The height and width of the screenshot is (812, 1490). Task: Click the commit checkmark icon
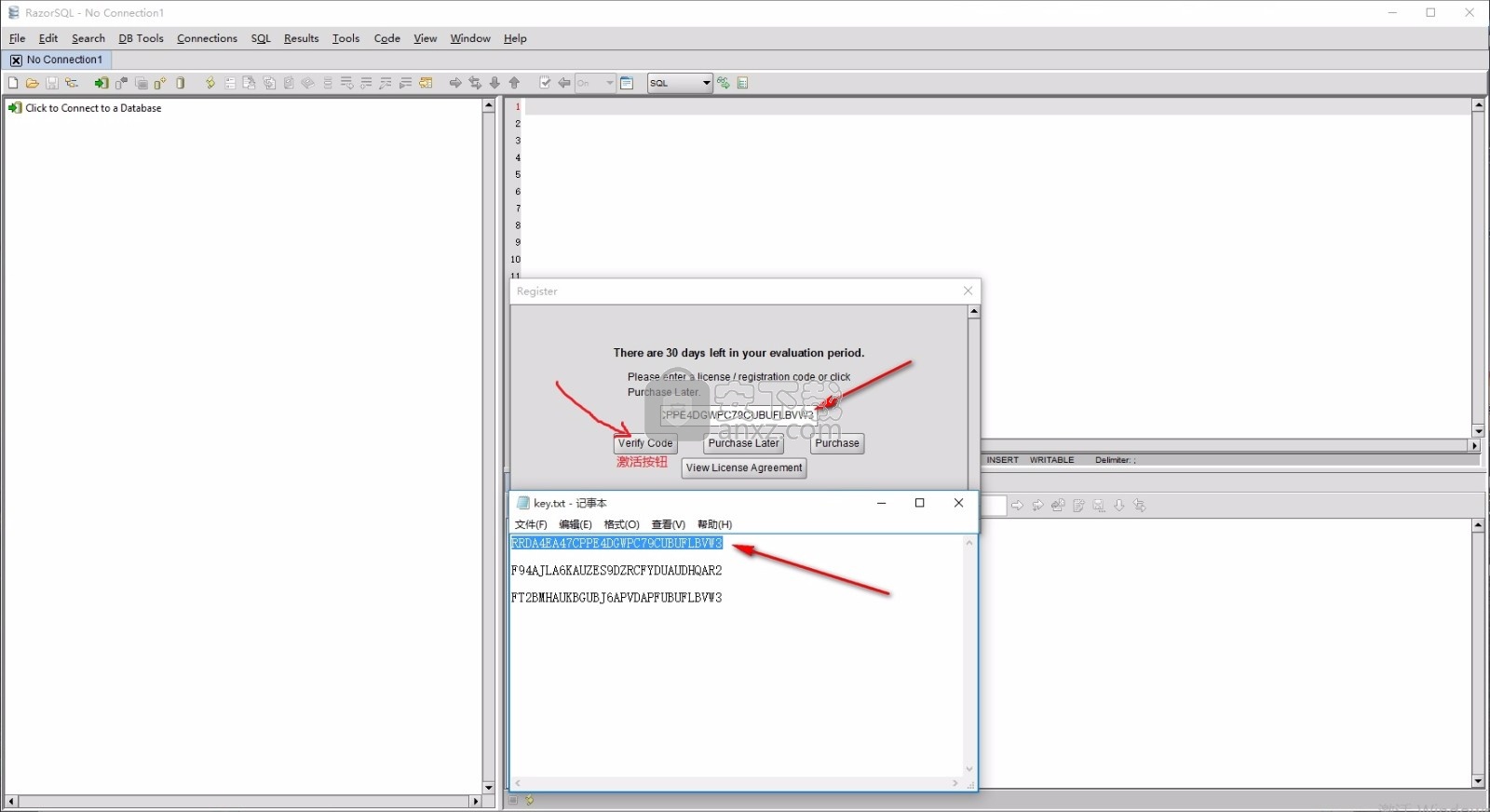pos(545,83)
